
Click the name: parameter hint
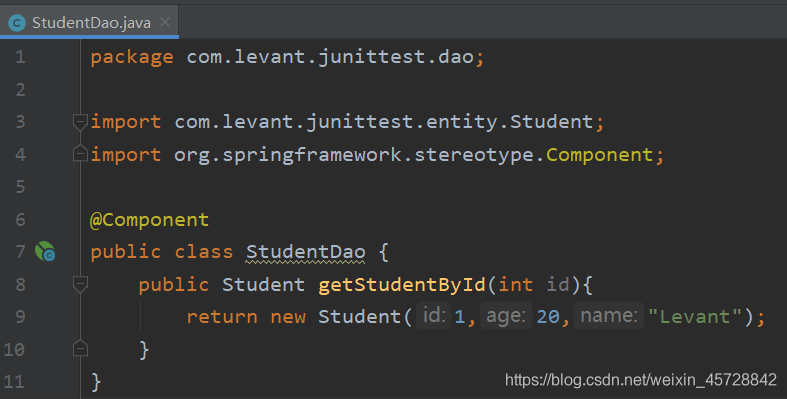[x=608, y=316]
